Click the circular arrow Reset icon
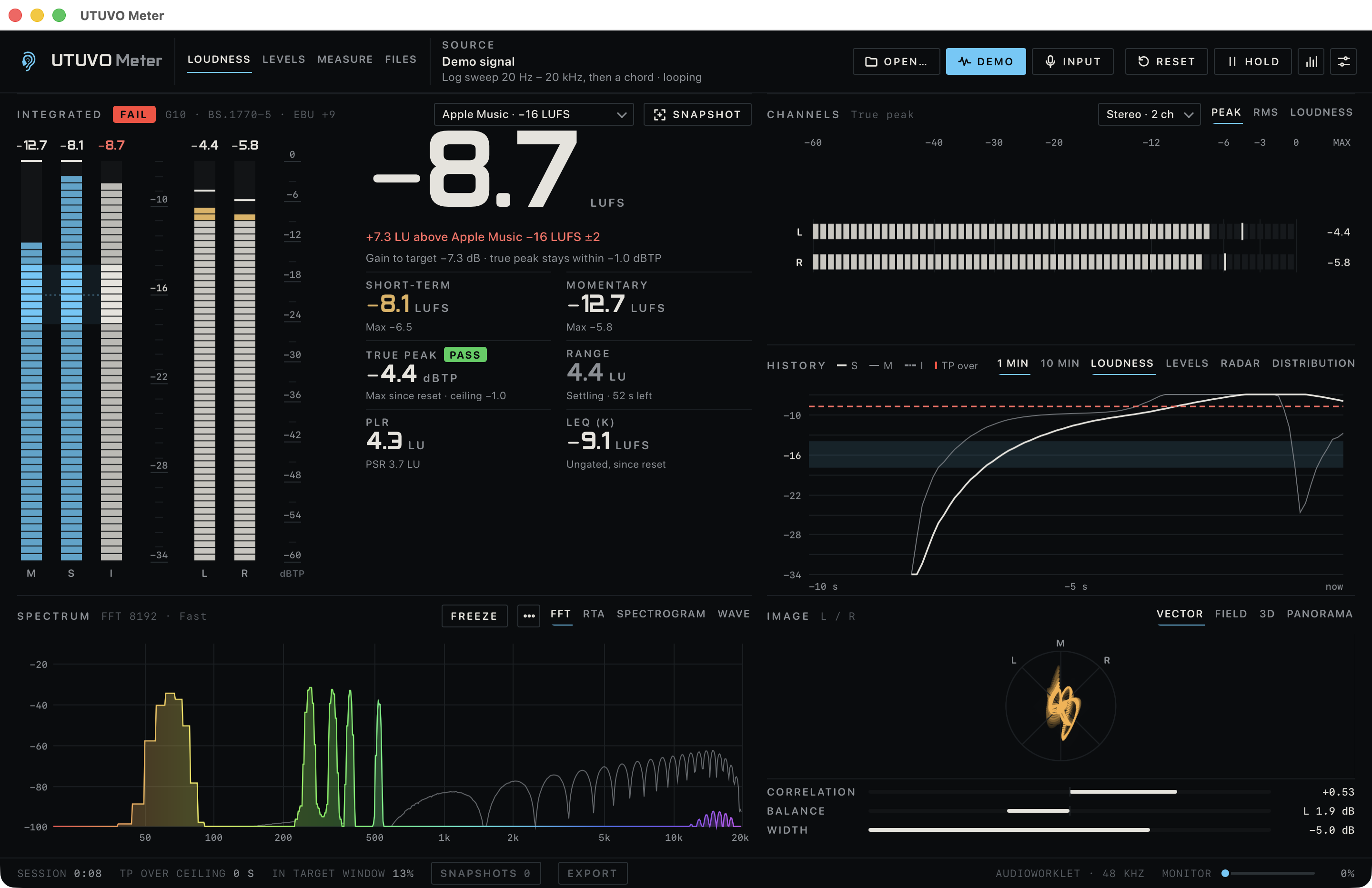 (x=1144, y=62)
